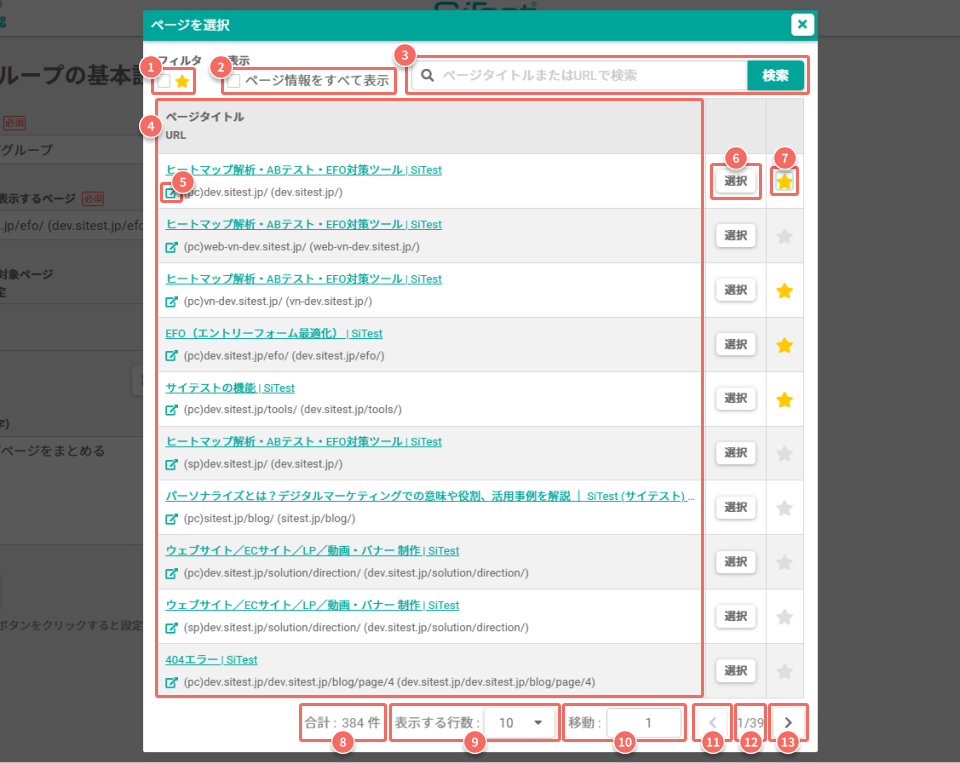Open heatmap title link above (sp)dev.sitest.jp/
Image resolution: width=960 pixels, height=763 pixels.
coord(304,442)
